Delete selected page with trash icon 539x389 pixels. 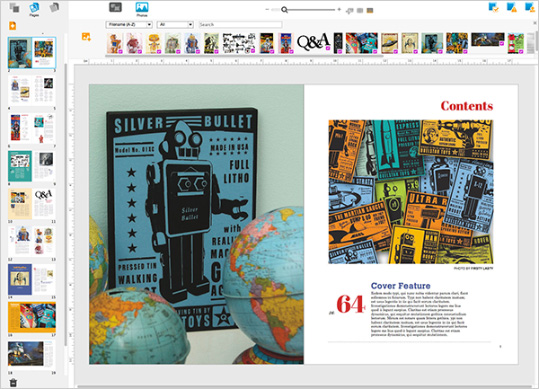point(13,382)
